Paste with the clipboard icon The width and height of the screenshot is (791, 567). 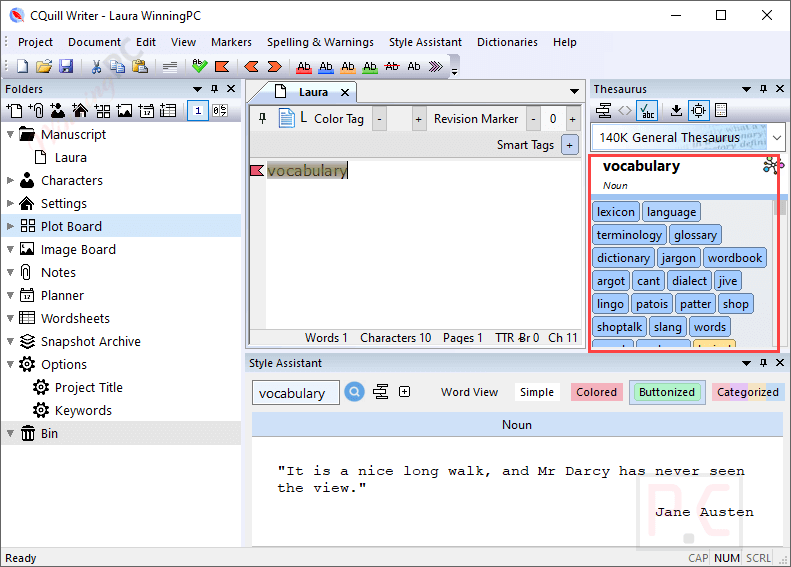[140, 66]
